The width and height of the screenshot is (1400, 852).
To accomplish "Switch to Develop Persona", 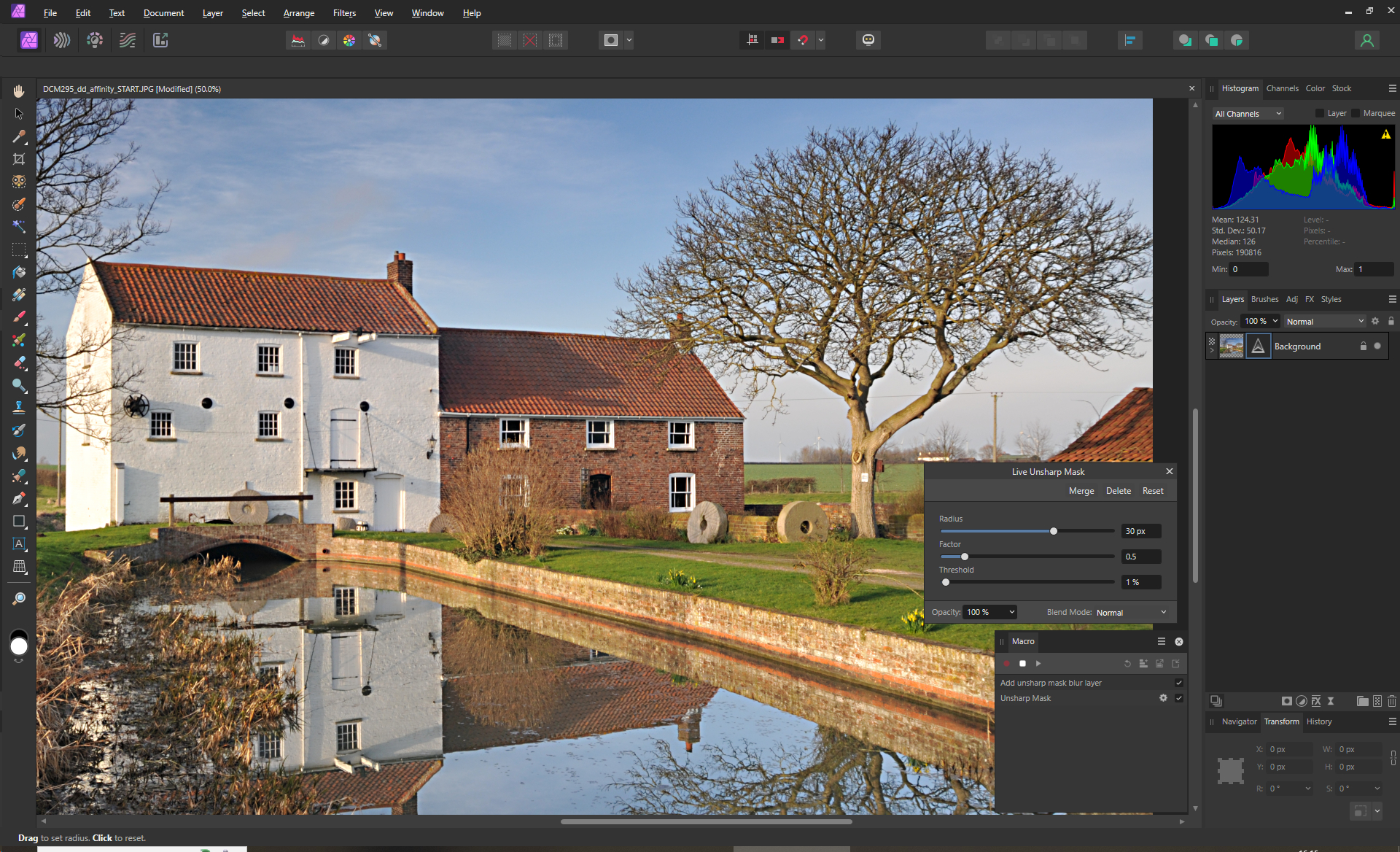I will (x=95, y=40).
